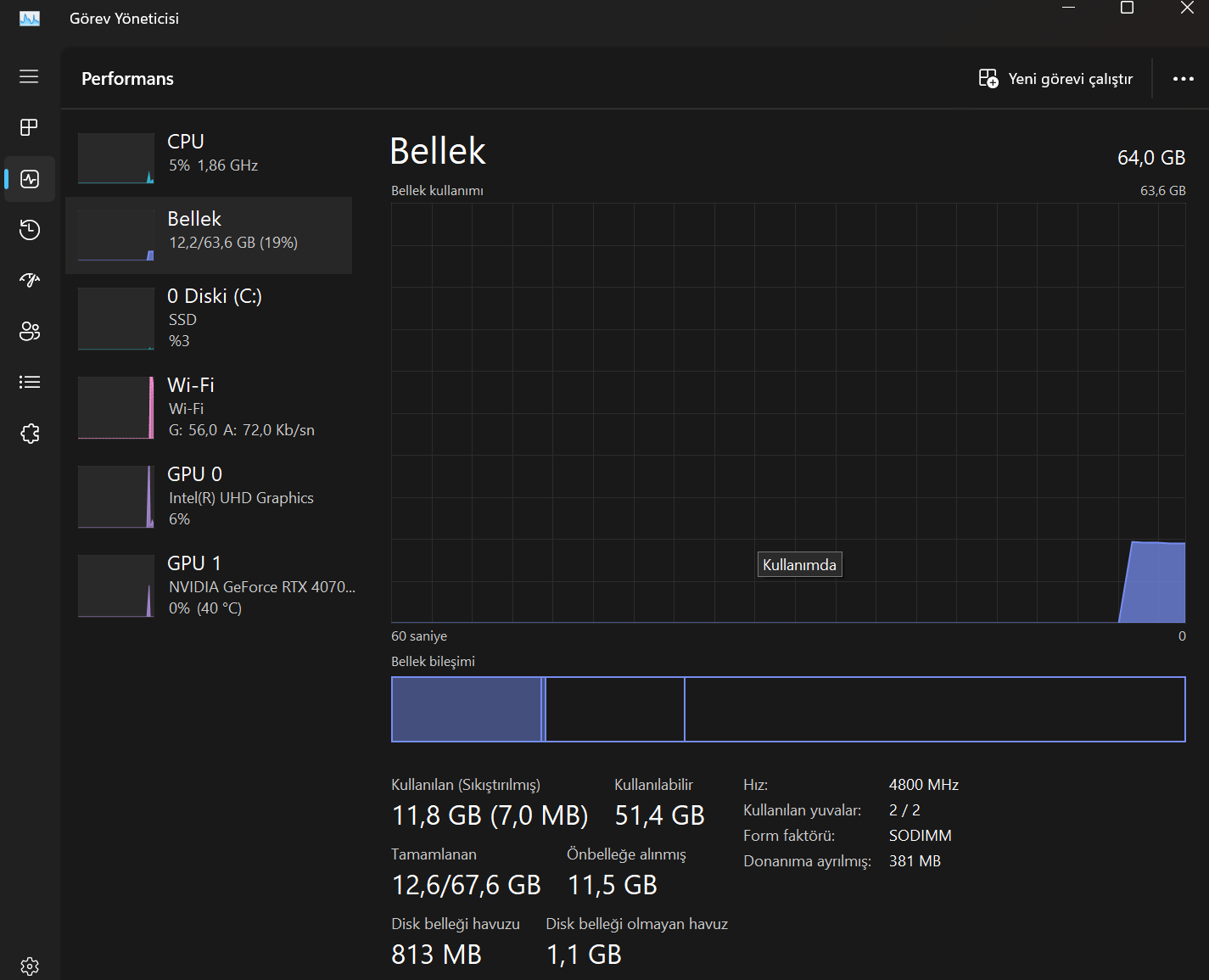Click the standby segment of memory composition

tap(615, 709)
